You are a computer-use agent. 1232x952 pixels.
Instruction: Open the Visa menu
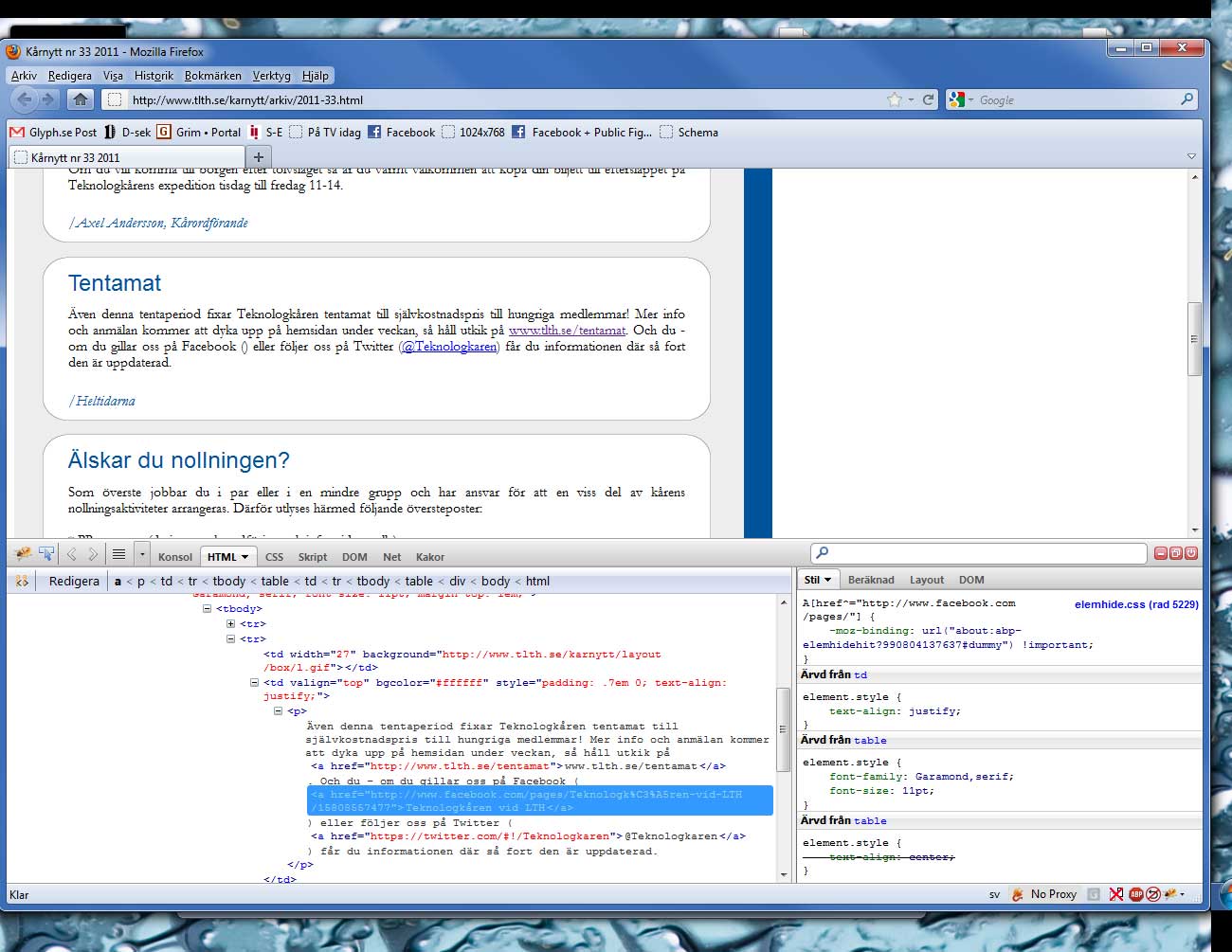coord(113,76)
